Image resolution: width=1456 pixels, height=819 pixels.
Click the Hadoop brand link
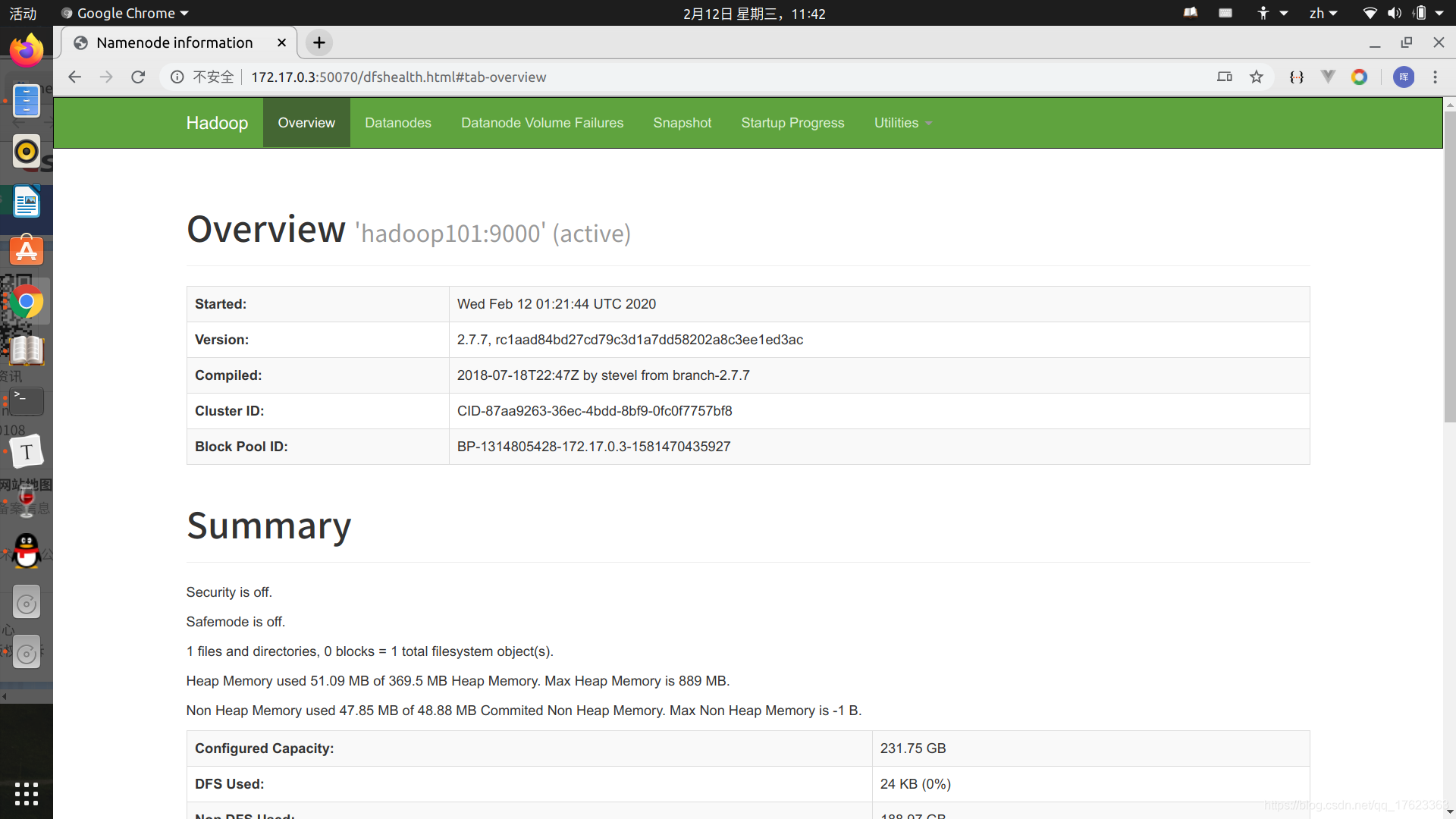[217, 123]
